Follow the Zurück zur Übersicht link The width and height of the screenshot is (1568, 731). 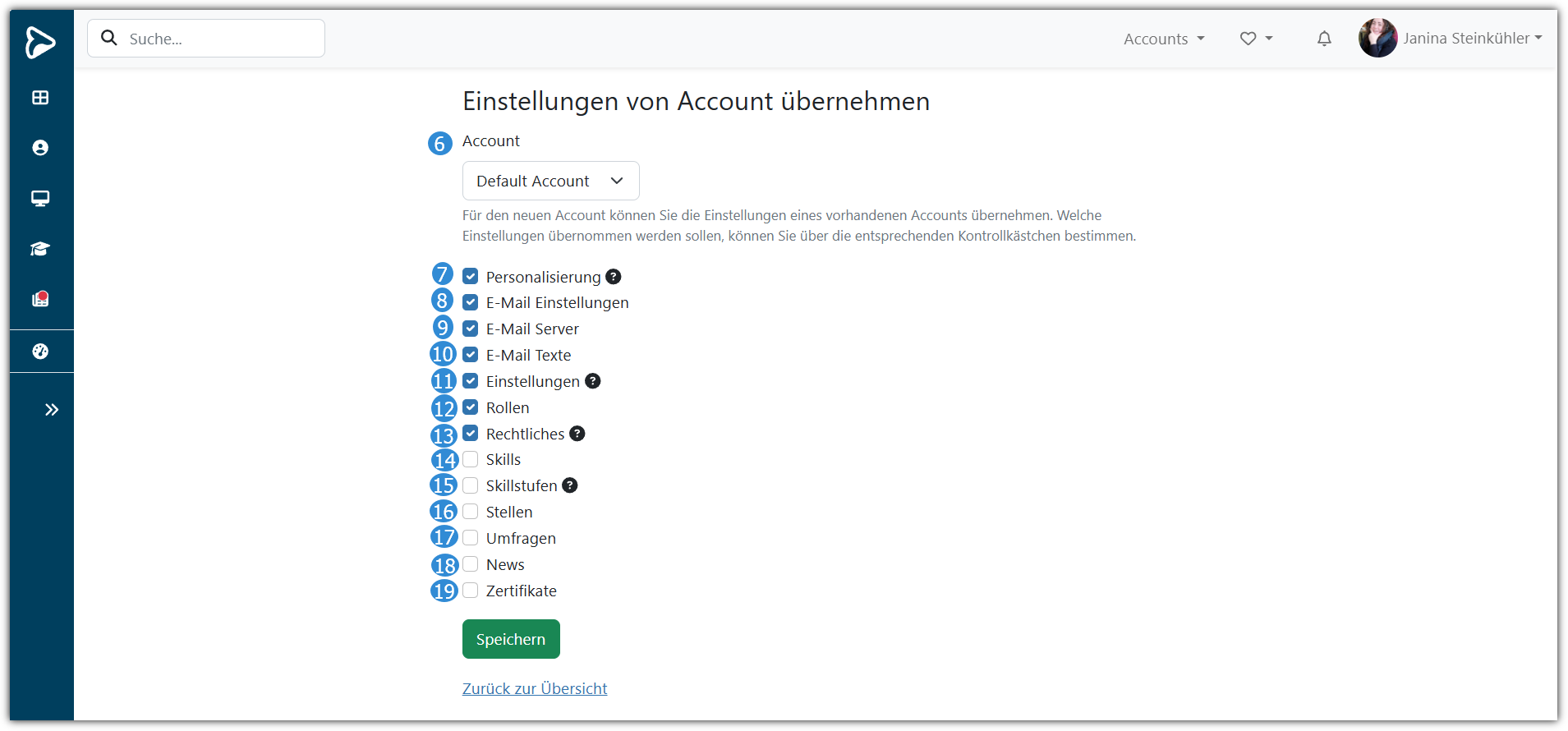(x=535, y=688)
